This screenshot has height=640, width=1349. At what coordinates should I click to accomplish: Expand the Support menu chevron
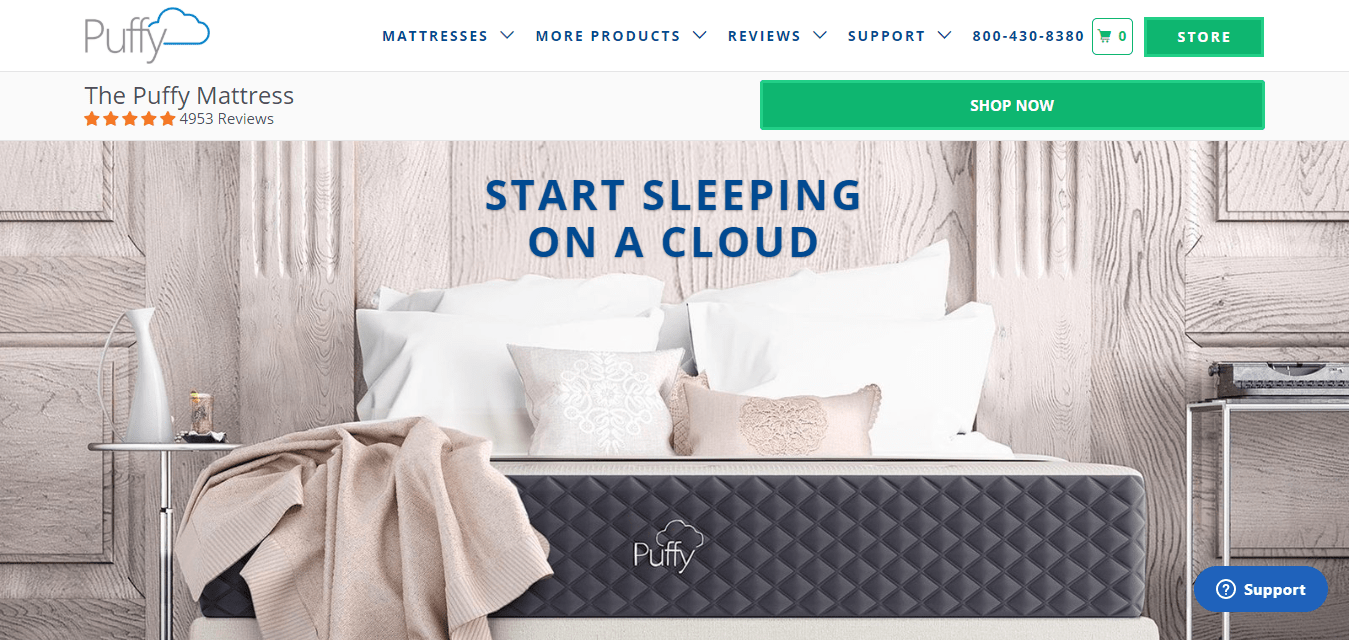pyautogui.click(x=944, y=35)
